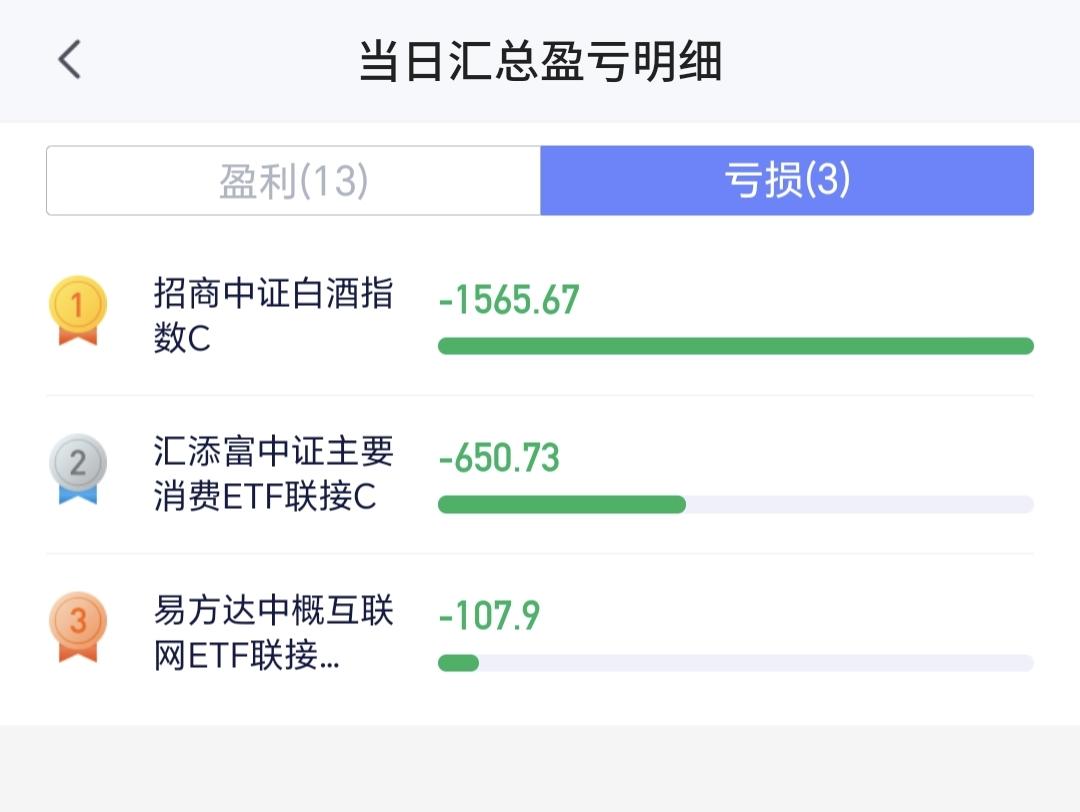
Task: Click the 当日汇总盈亏明细 page title
Action: [540, 61]
